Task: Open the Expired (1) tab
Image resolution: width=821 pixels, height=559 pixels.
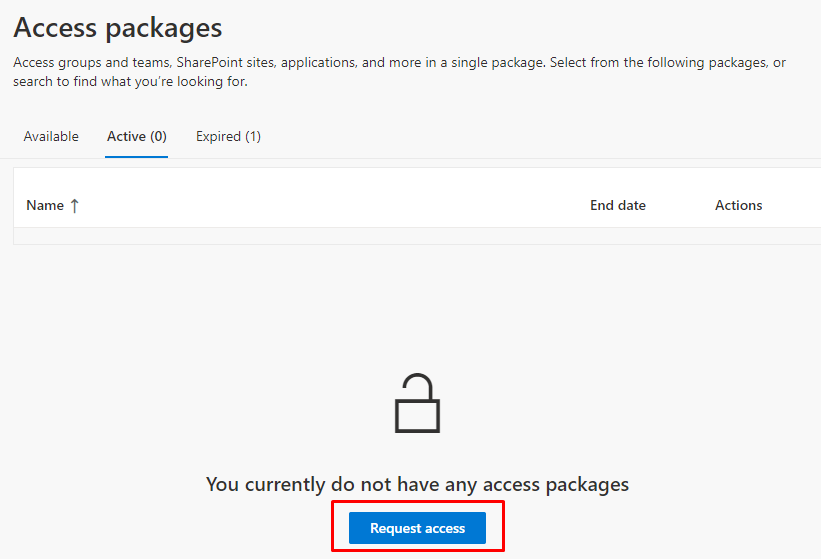Action: click(228, 137)
